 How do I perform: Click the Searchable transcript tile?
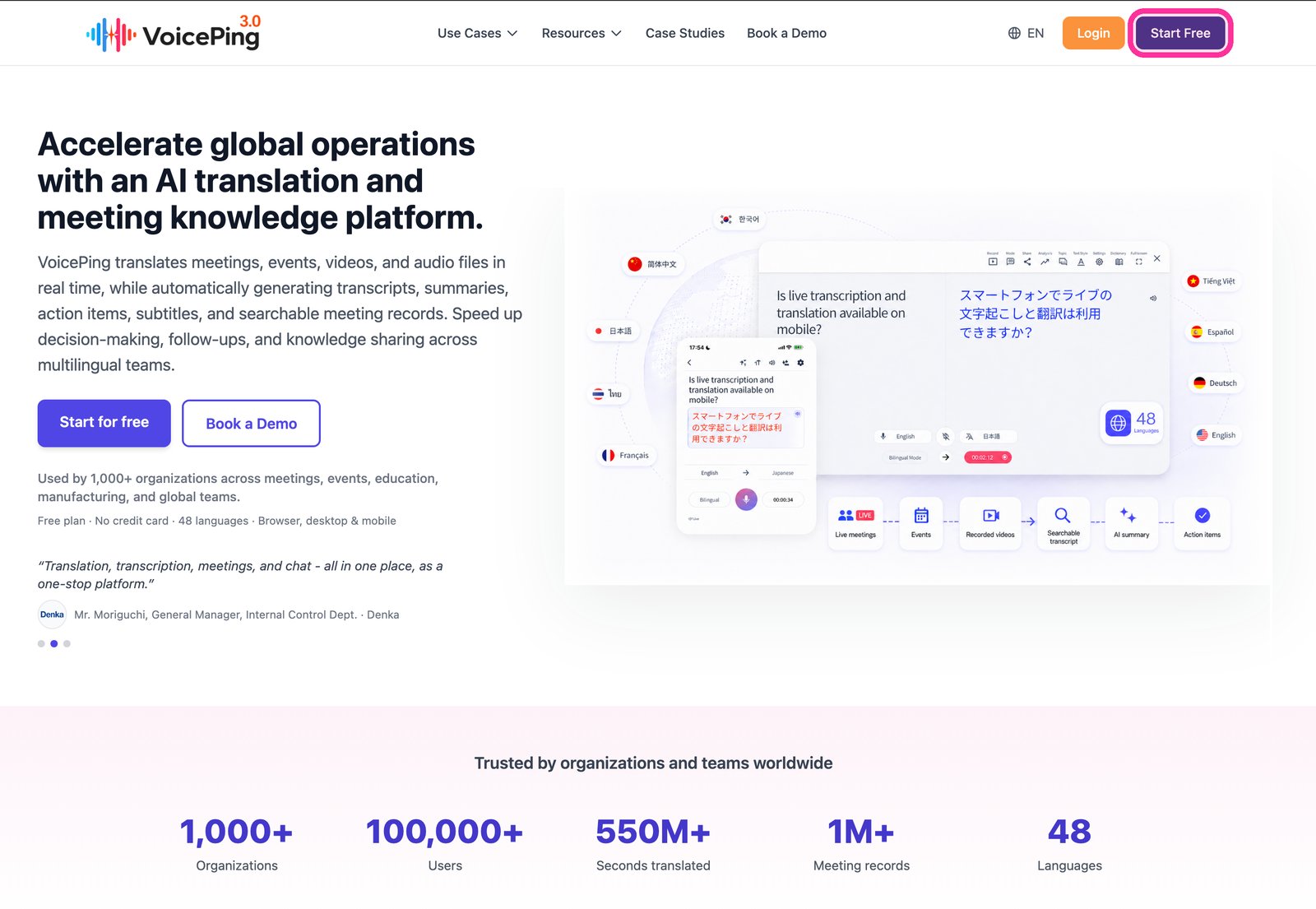point(1063,523)
